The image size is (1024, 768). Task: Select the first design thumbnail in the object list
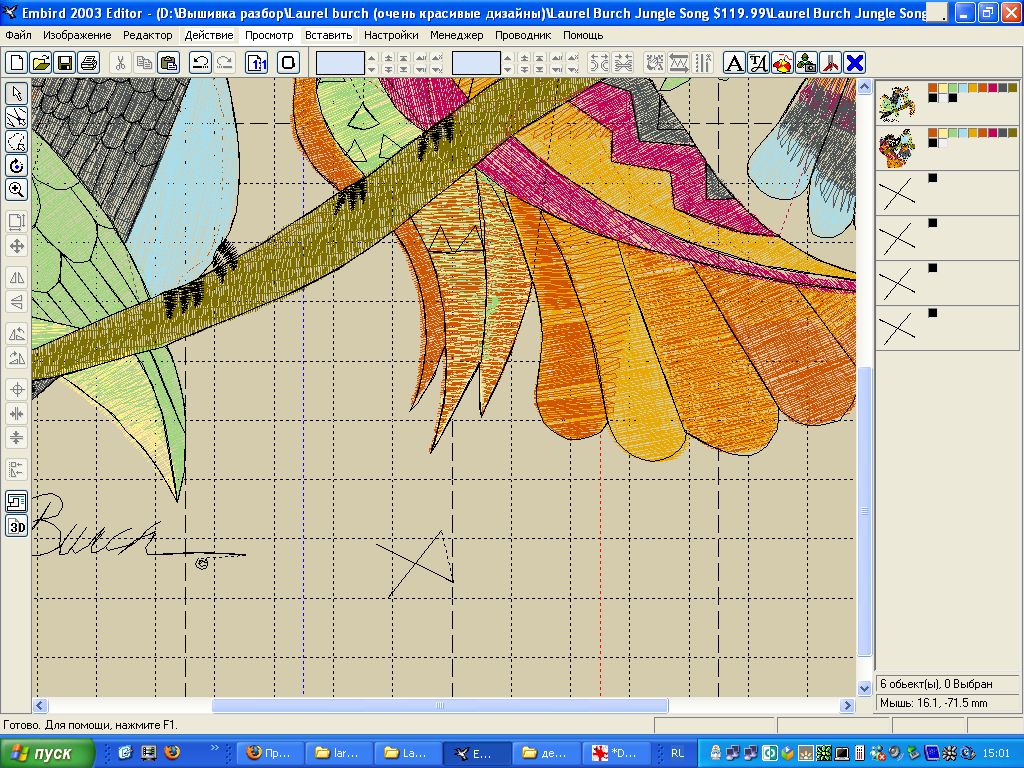click(x=897, y=102)
